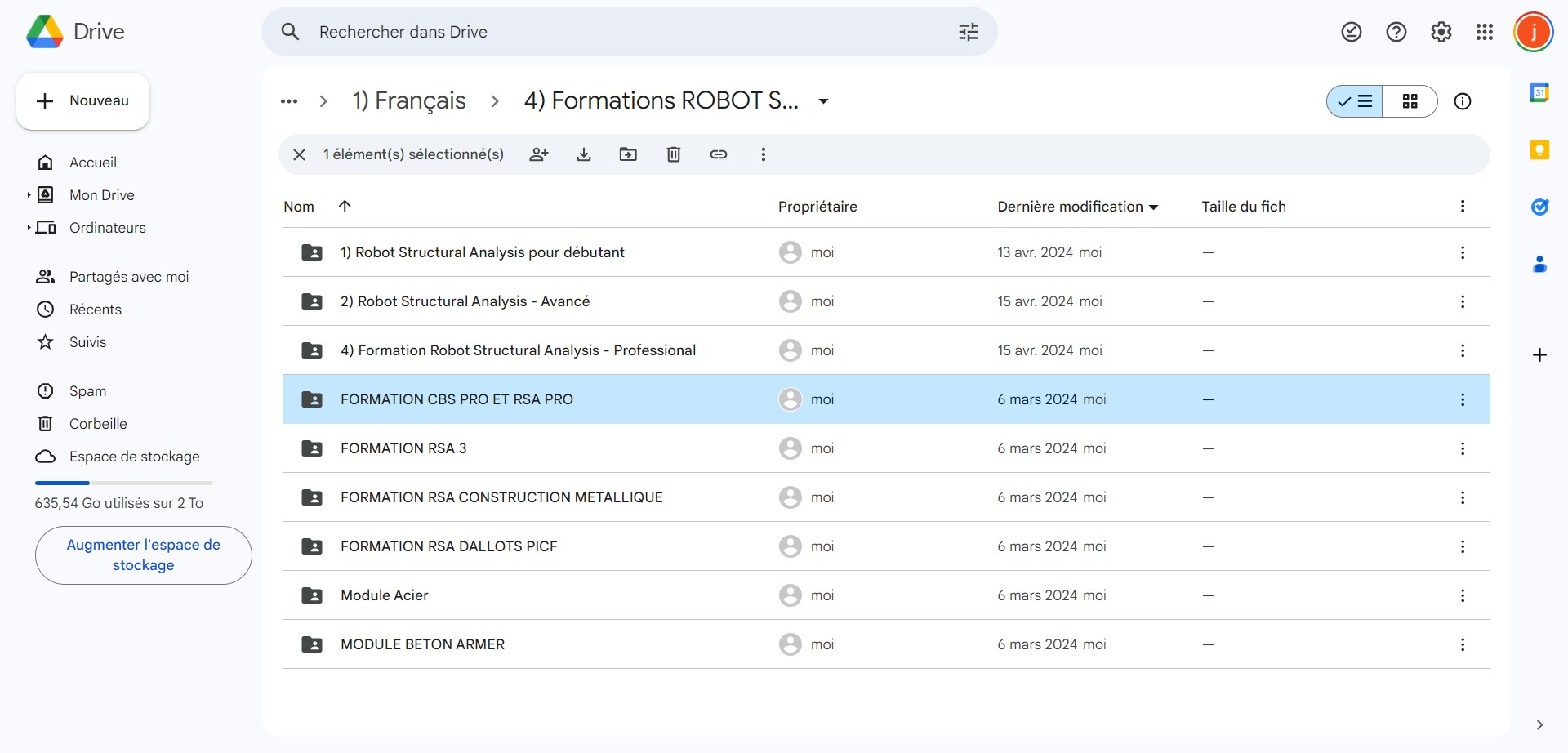Image resolution: width=1568 pixels, height=753 pixels.
Task: Open Partagés avec moi
Action: point(129,277)
